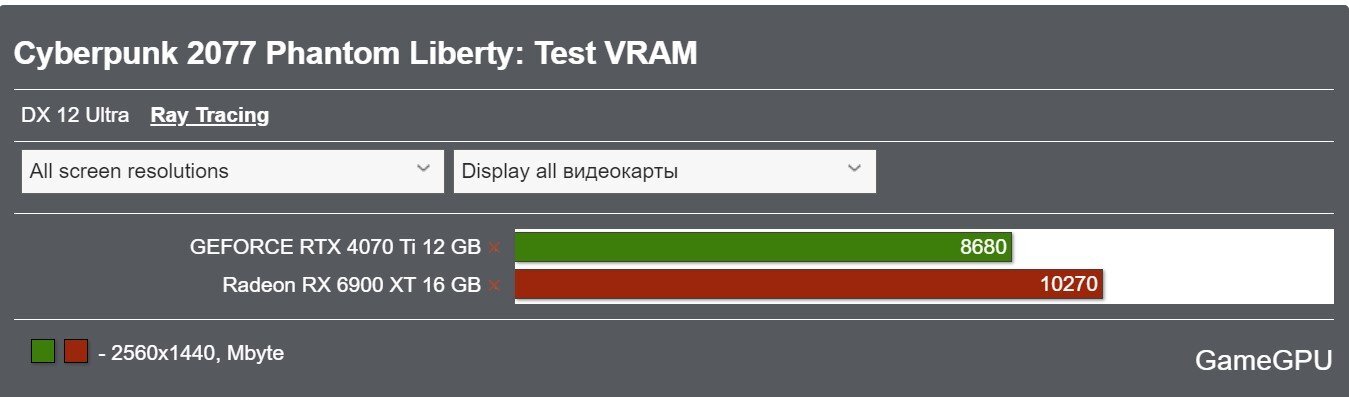The height and width of the screenshot is (397, 1349).
Task: Open the Display all видеокарты dropdown
Action: 665,171
